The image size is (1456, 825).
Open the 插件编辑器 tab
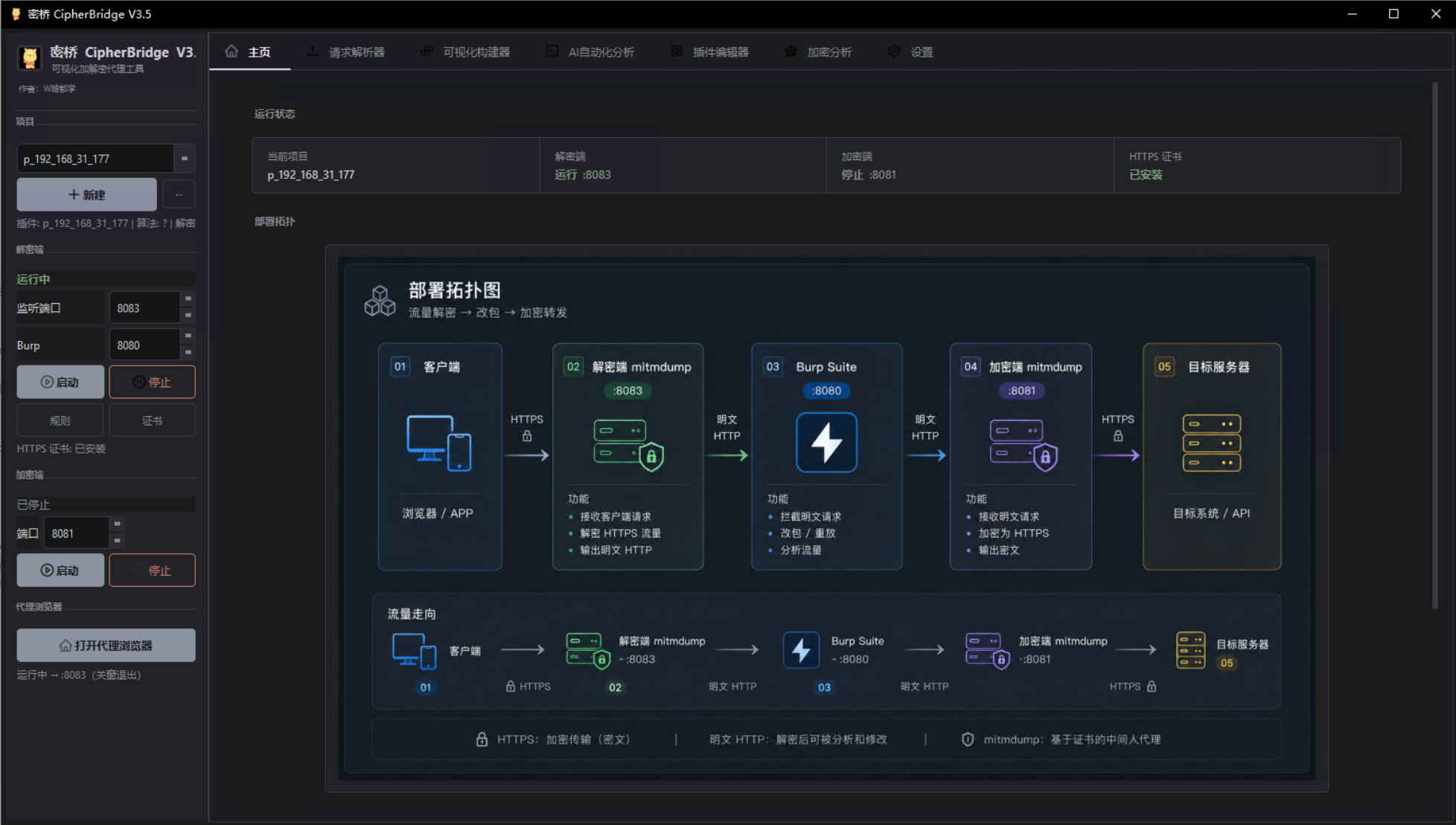(710, 52)
